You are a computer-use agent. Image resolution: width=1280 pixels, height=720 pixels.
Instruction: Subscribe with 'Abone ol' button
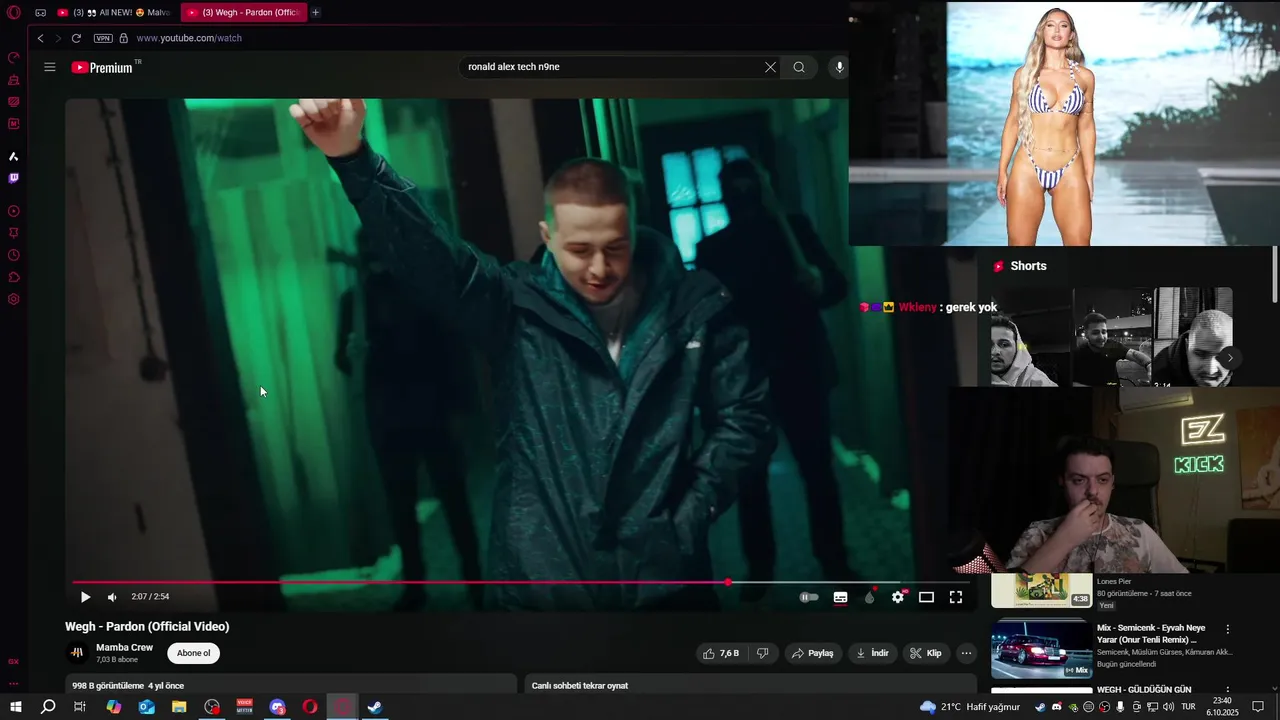[193, 653]
